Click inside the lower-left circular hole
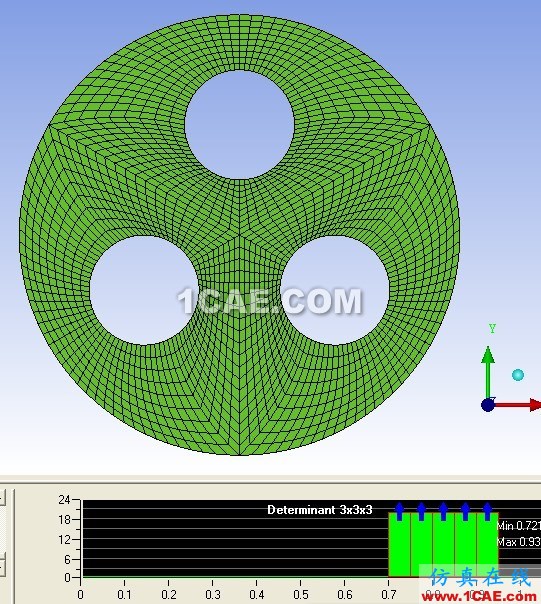This screenshot has width=541, height=604. coord(144,290)
